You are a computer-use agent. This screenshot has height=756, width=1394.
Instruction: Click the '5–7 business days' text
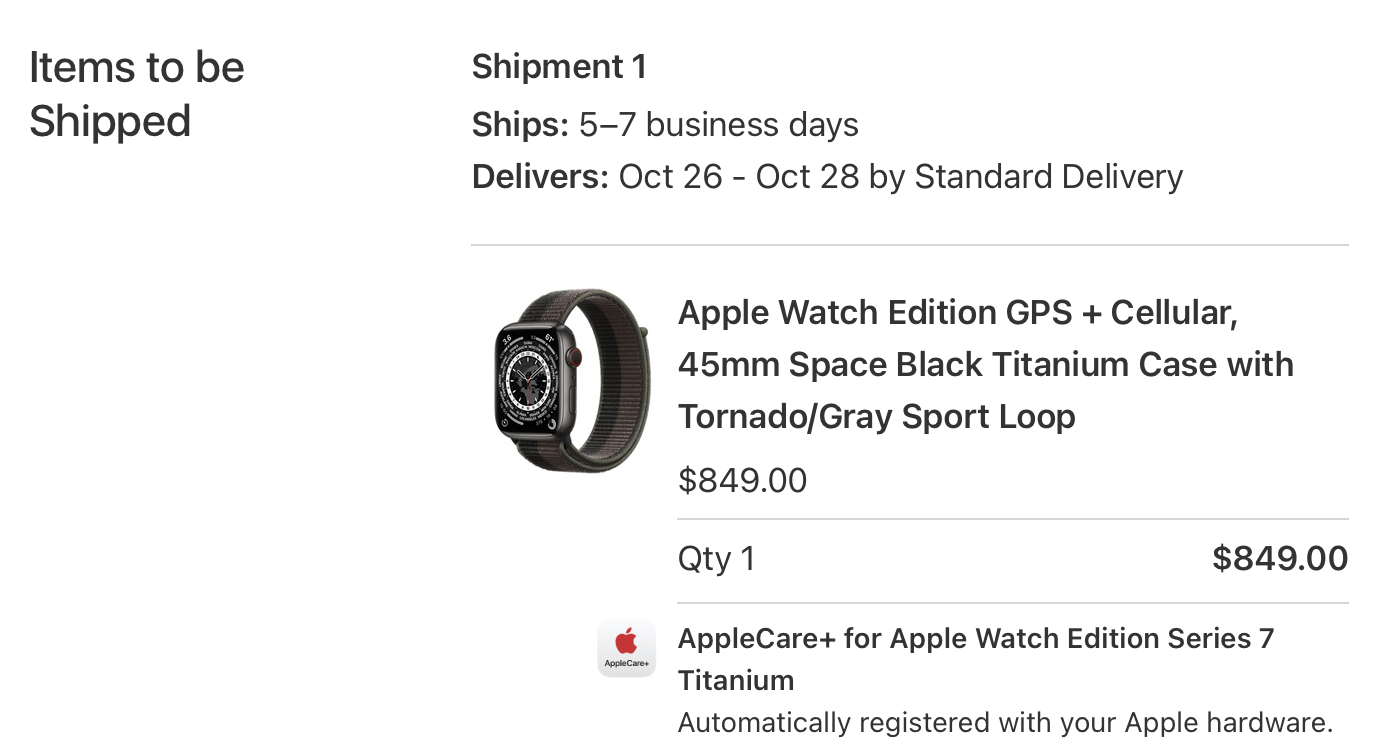(x=718, y=125)
